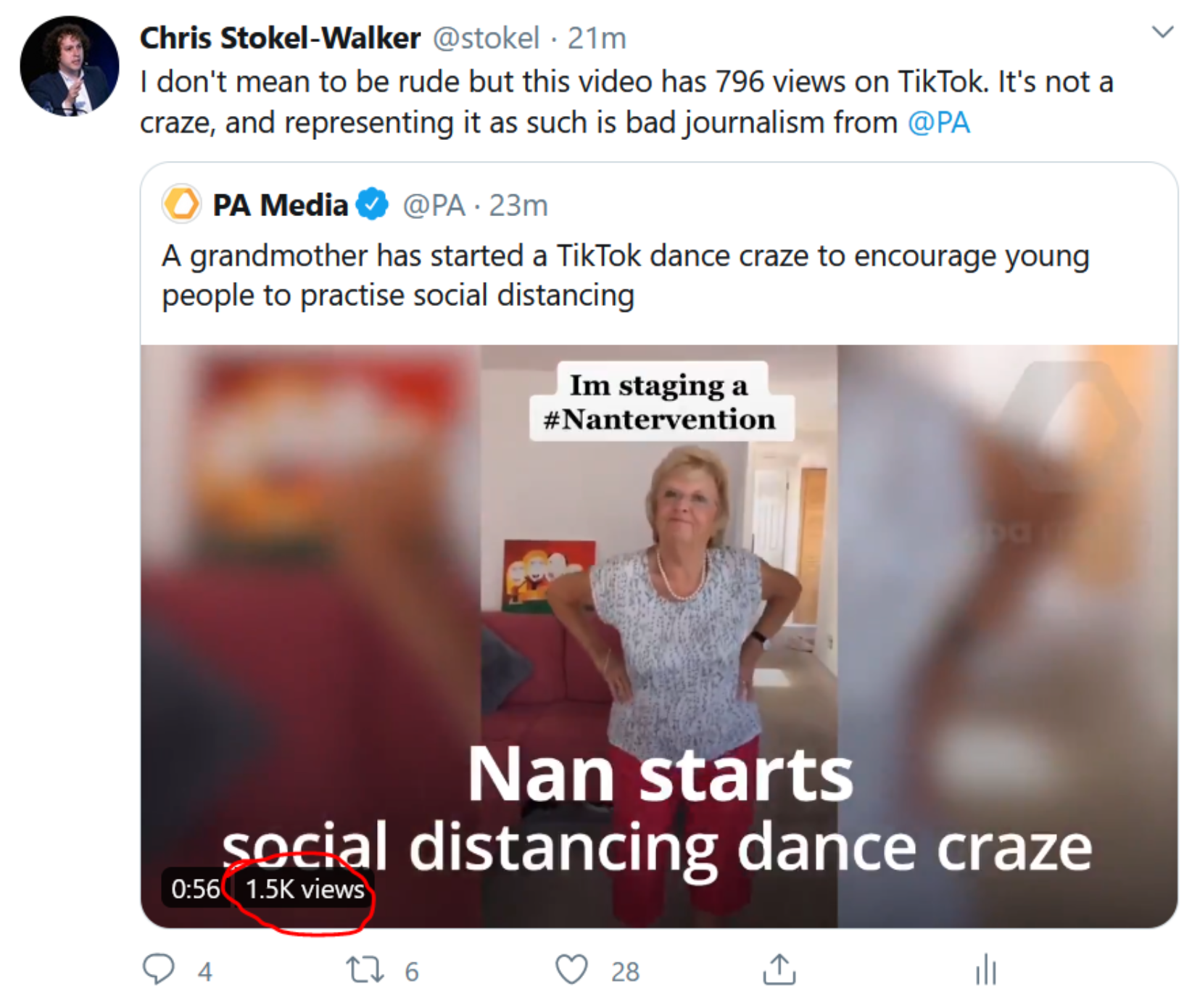Image resolution: width=1192 pixels, height=1008 pixels.
Task: Open quoted tweet's 23m timestamp
Action: click(x=518, y=205)
